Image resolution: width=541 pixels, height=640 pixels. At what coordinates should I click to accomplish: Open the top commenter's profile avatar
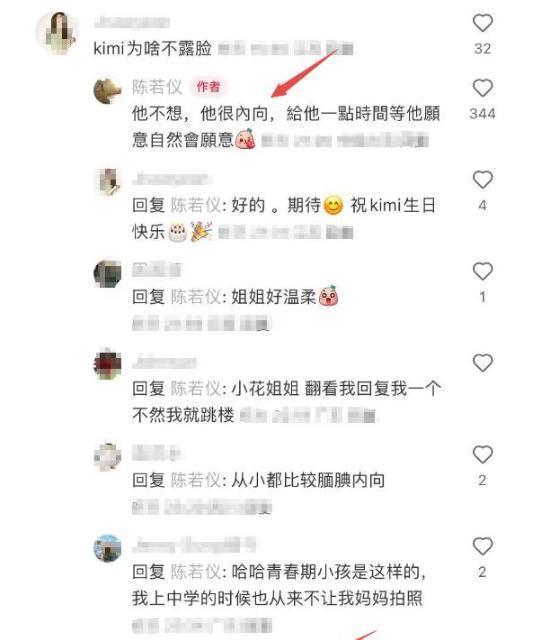[x=57, y=33]
